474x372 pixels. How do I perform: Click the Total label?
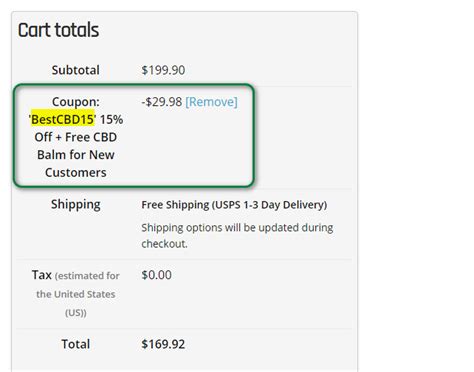point(76,344)
